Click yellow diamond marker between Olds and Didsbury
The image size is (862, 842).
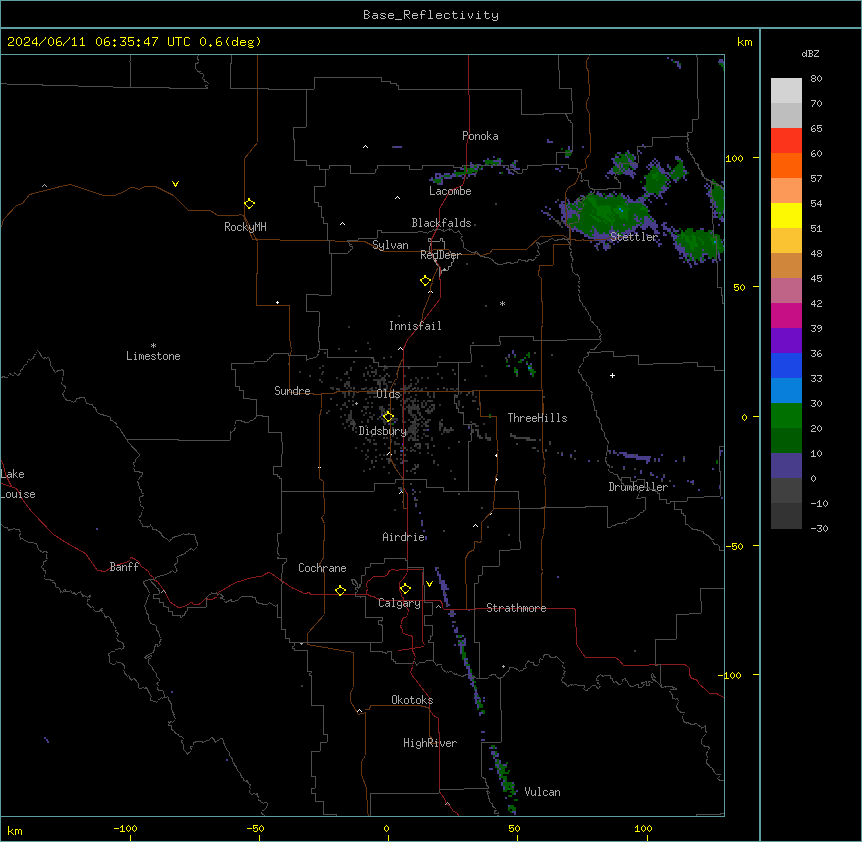click(388, 417)
